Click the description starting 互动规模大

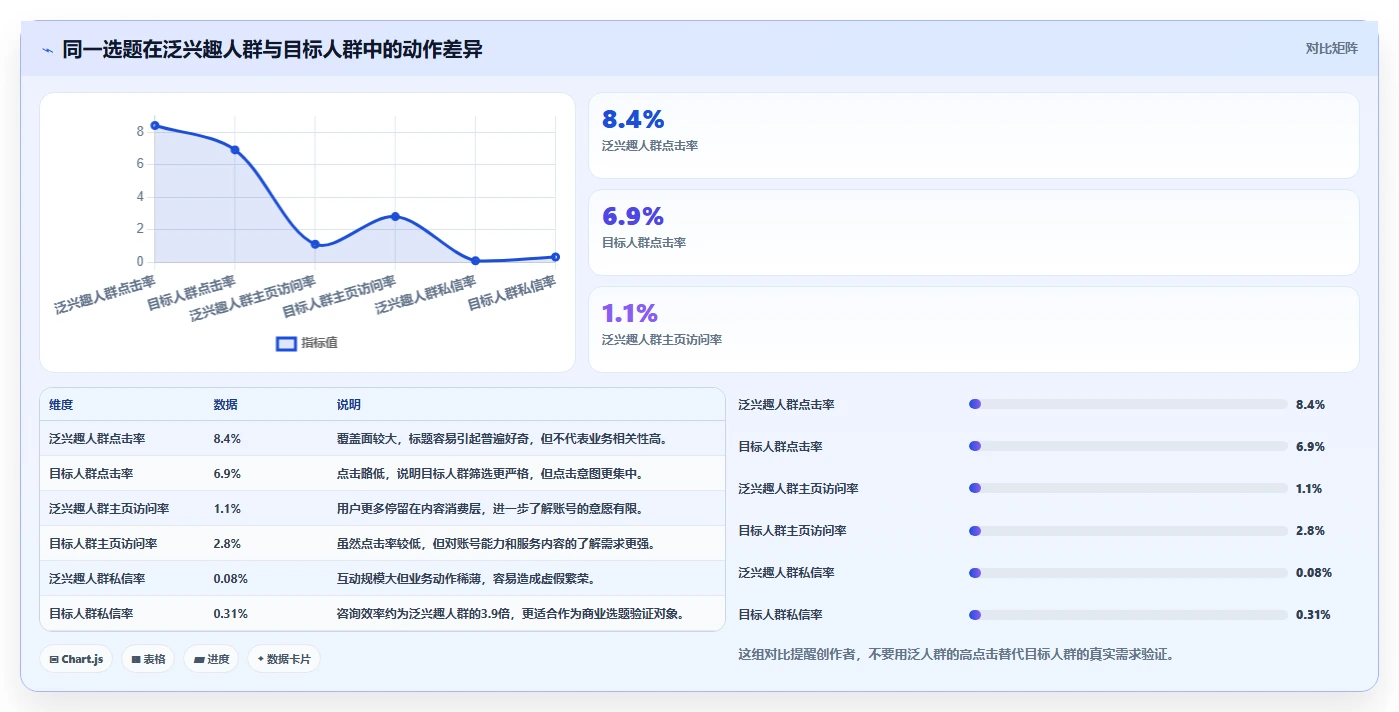click(465, 578)
